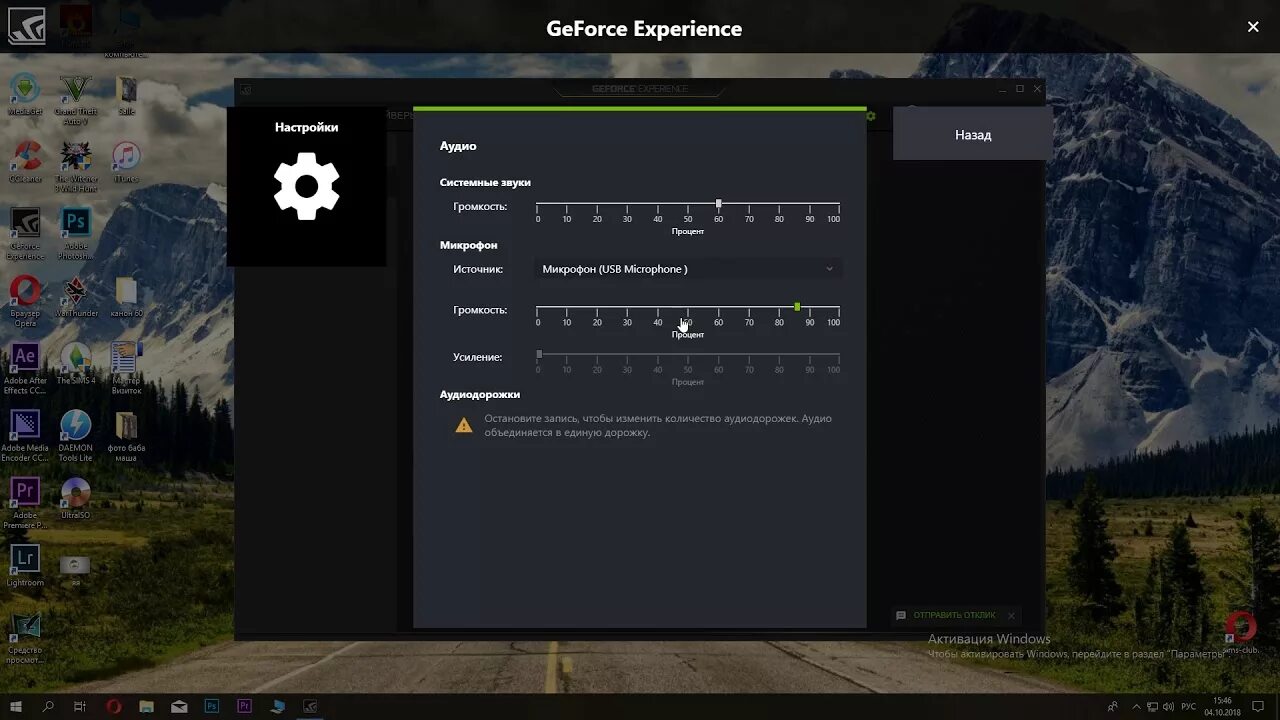Viewport: 1280px width, 720px height.
Task: Open the канон 60 desktop folder
Action: point(126,297)
